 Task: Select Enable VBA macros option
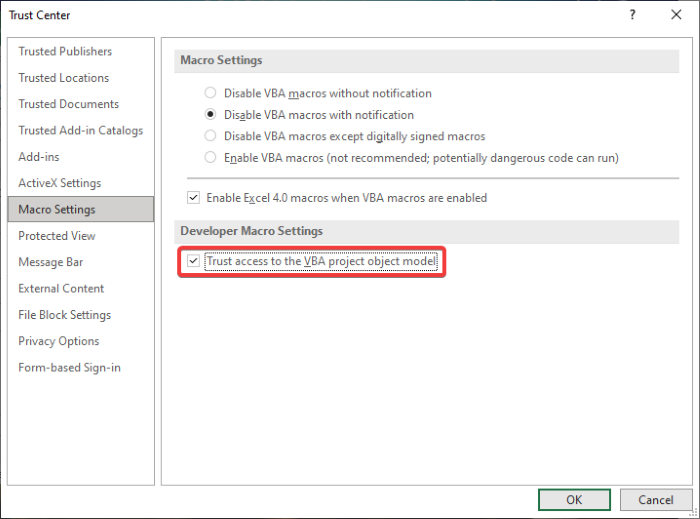point(210,158)
